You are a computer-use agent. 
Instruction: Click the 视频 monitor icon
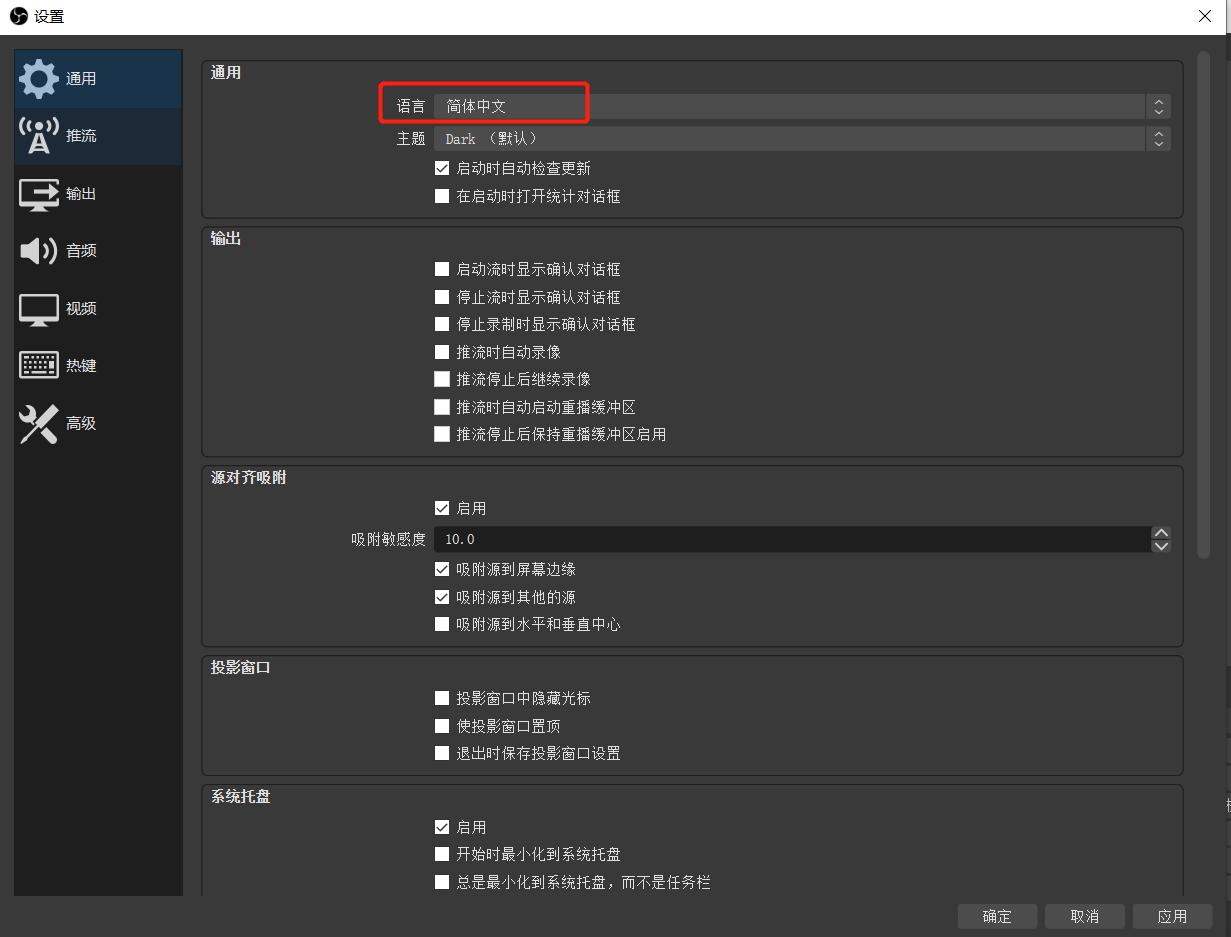(x=38, y=309)
